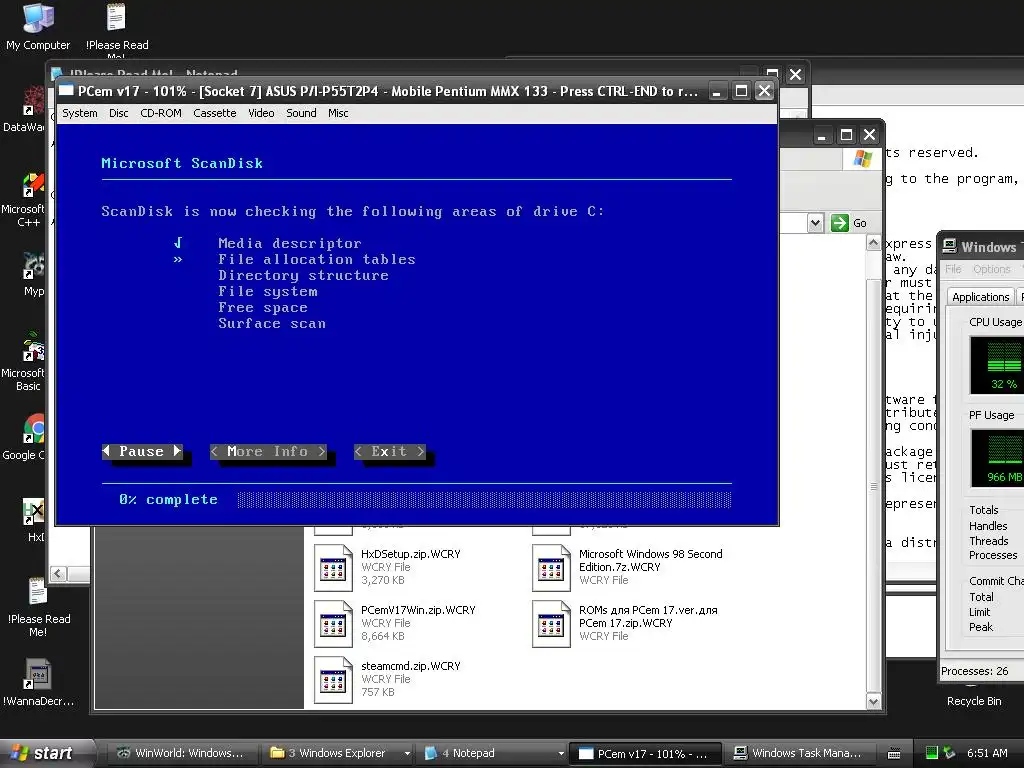Screen dimensions: 1024x768
Task: Click the PCem window title bar icon
Action: pyautogui.click(x=66, y=91)
